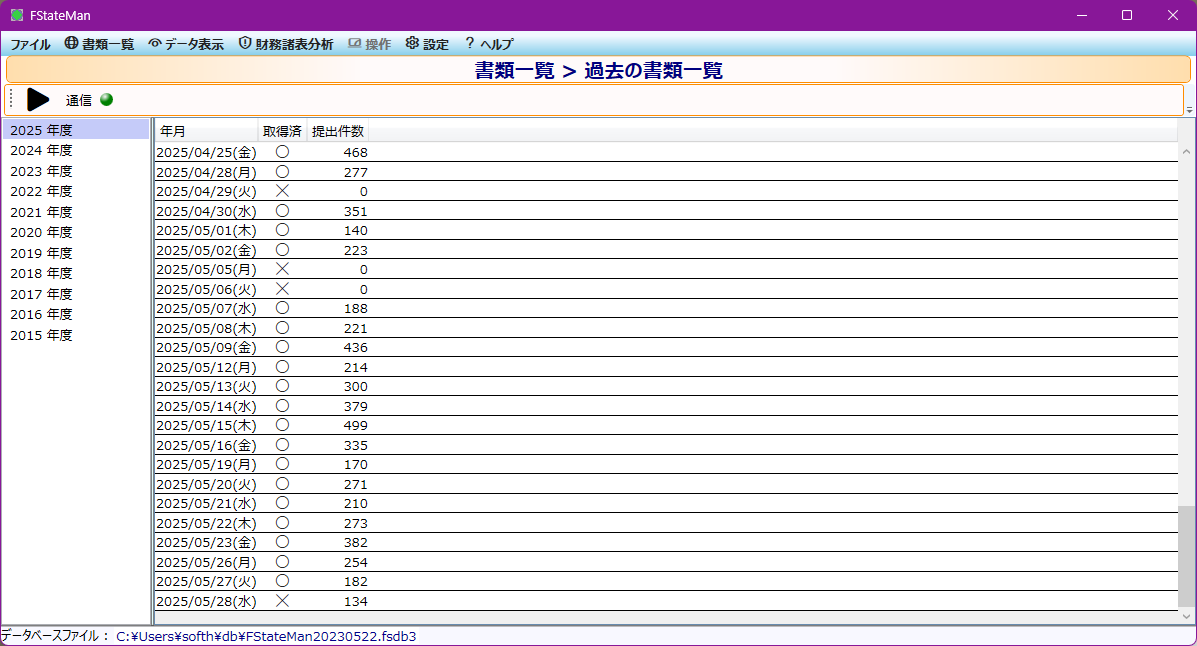The height and width of the screenshot is (646, 1197).
Task: Sort by the 提出件数 column header
Action: tap(338, 131)
